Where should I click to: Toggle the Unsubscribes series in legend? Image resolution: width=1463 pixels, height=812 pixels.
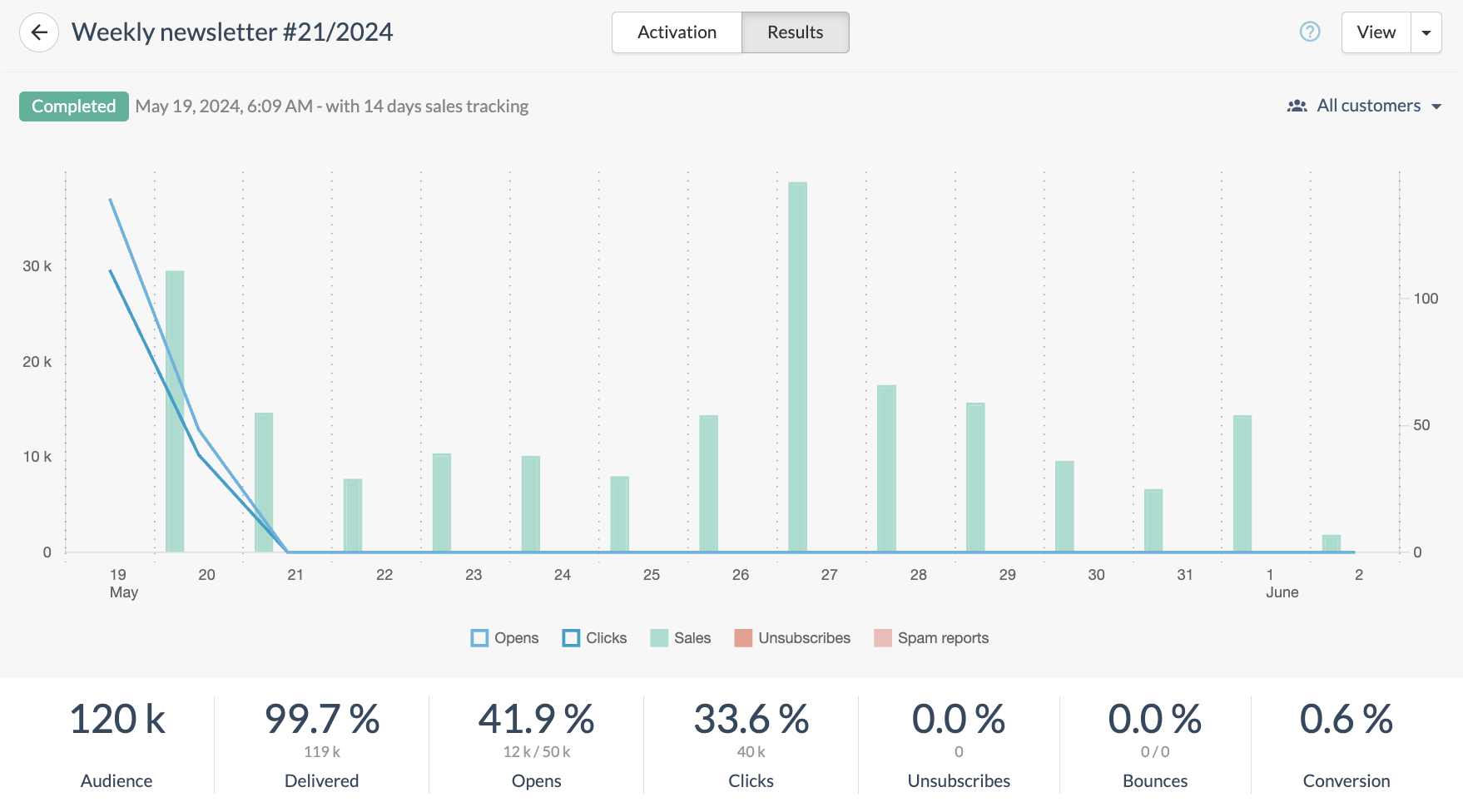point(792,638)
